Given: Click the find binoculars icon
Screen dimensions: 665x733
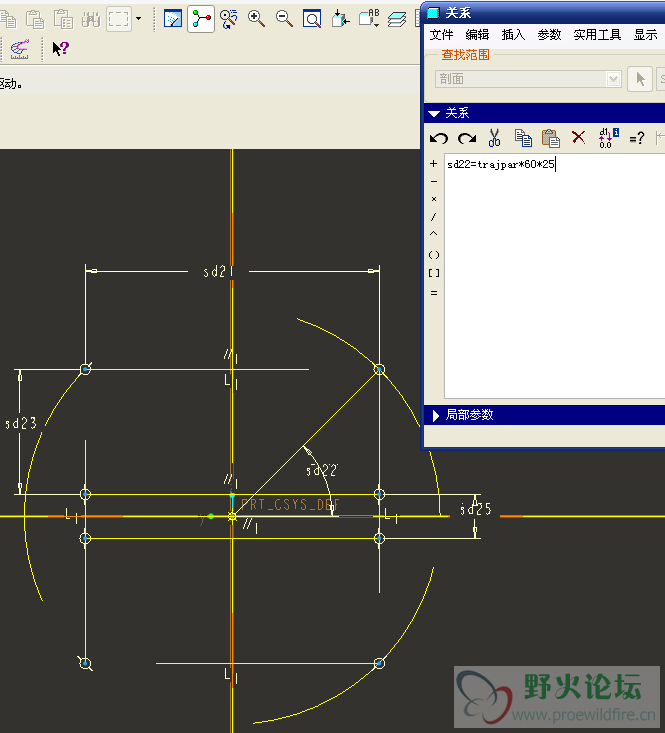Looking at the screenshot, I should point(91,19).
